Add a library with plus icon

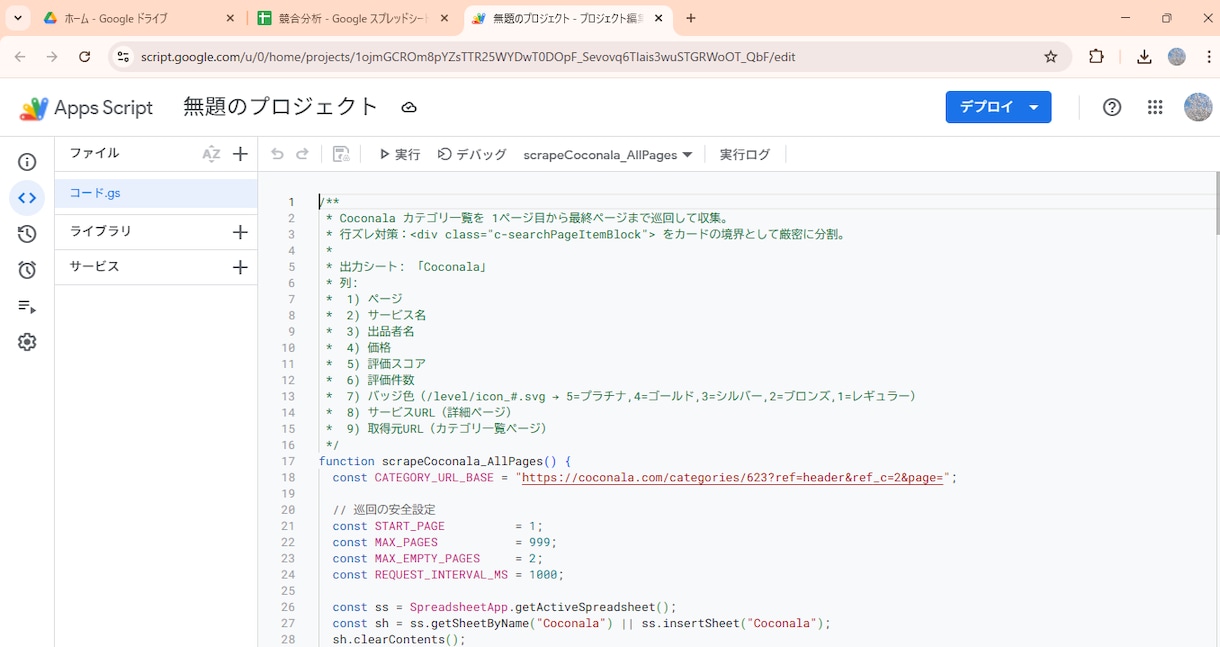point(240,232)
